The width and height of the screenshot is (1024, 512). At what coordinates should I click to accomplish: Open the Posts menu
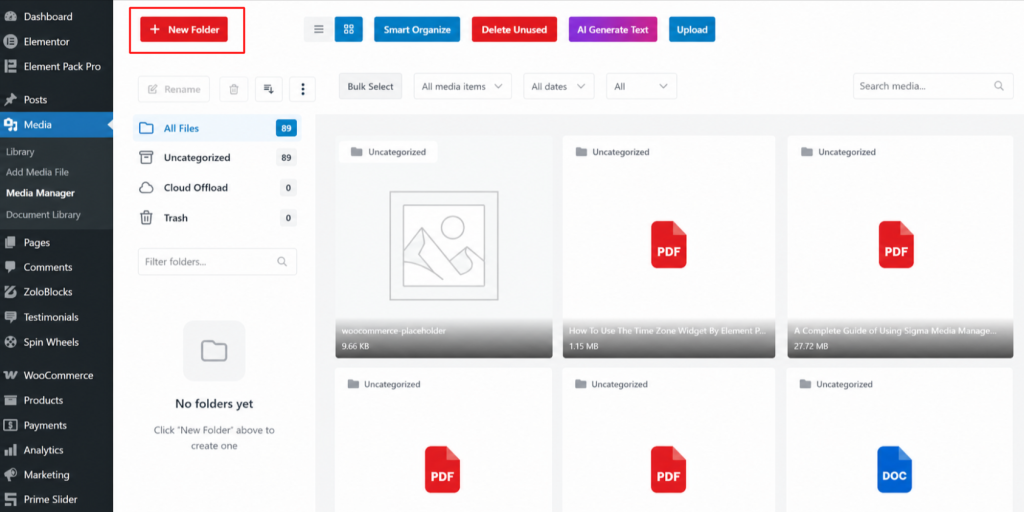(56, 100)
